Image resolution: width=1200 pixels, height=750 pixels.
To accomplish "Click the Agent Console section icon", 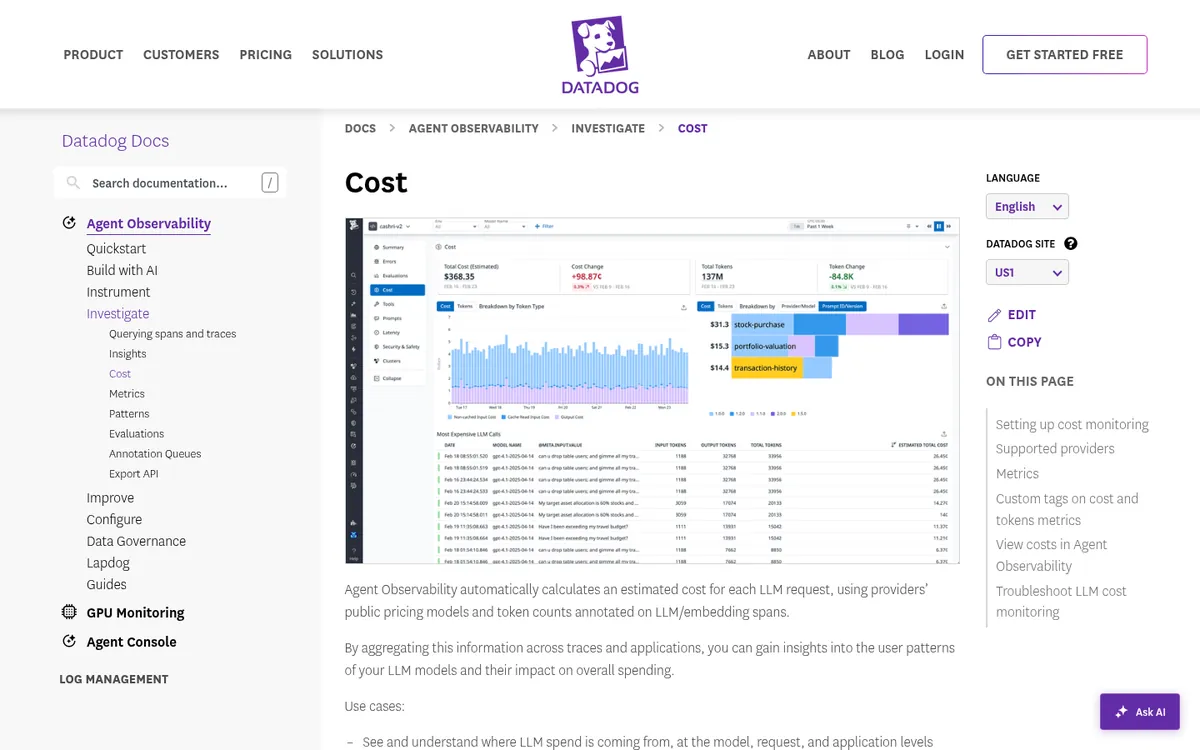I will coord(69,641).
